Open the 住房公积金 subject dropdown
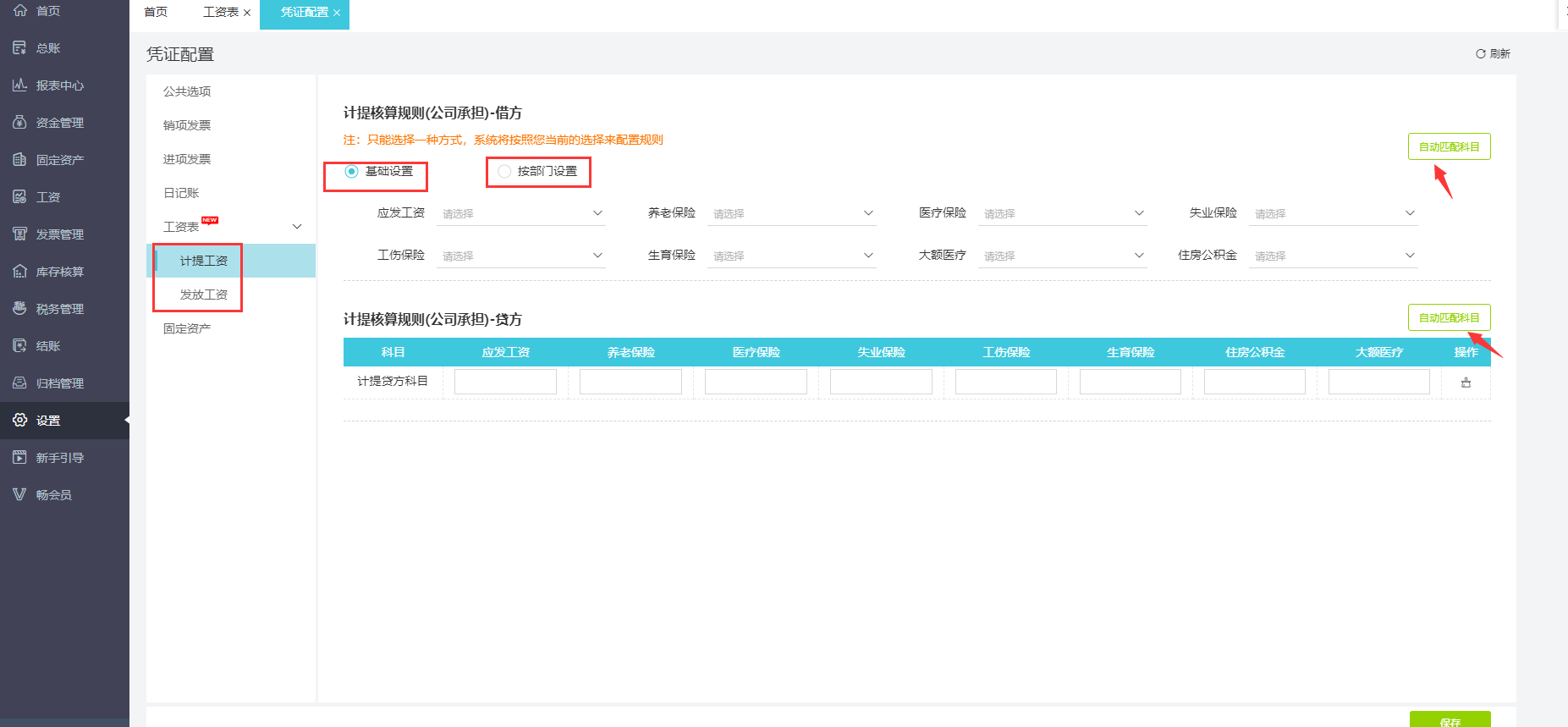Viewport: 1568px width, 727px height. tap(1333, 256)
